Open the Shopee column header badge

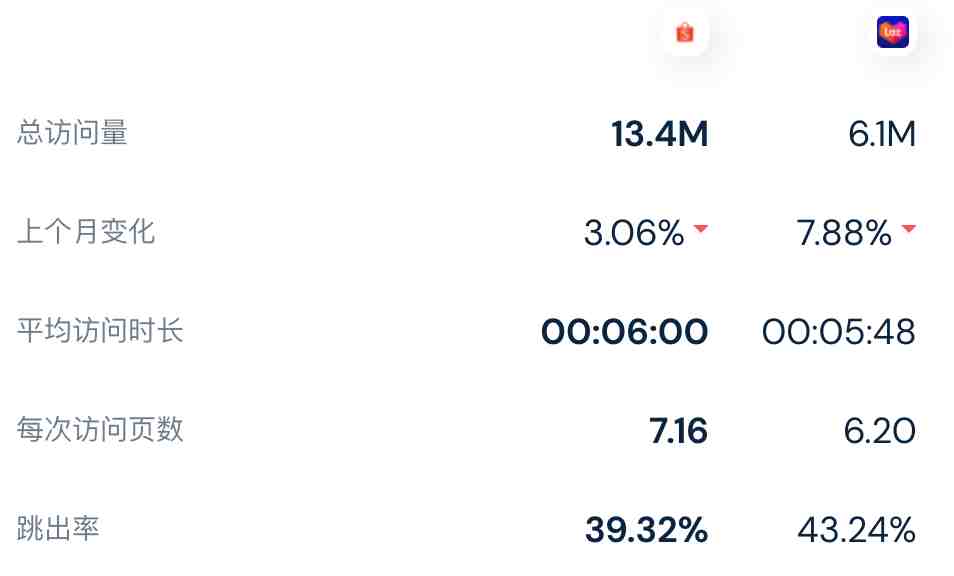coord(685,32)
